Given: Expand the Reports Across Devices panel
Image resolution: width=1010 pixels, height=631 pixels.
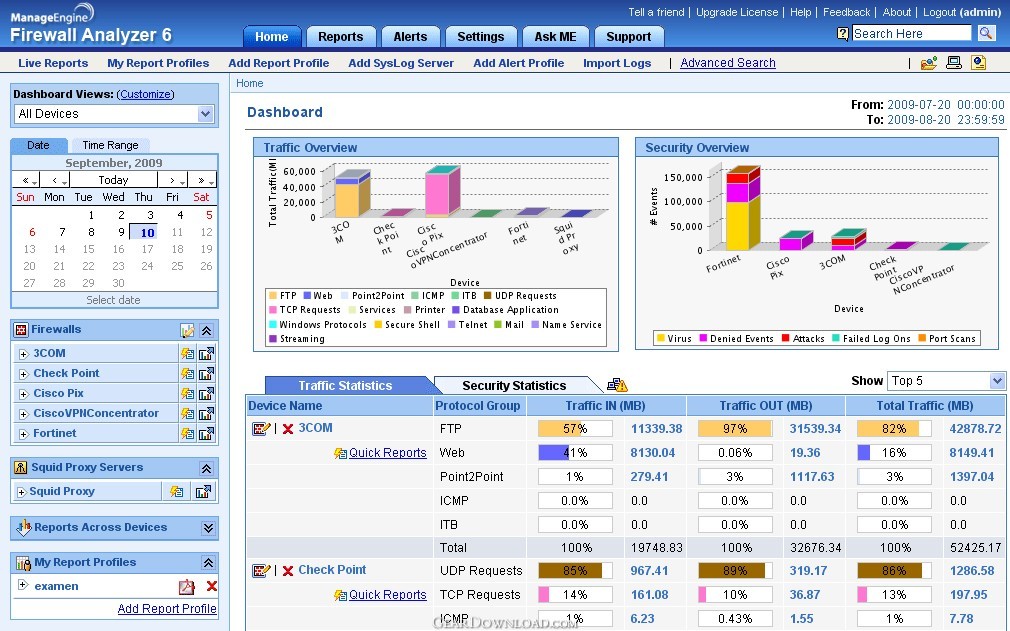Looking at the screenshot, I should (208, 528).
